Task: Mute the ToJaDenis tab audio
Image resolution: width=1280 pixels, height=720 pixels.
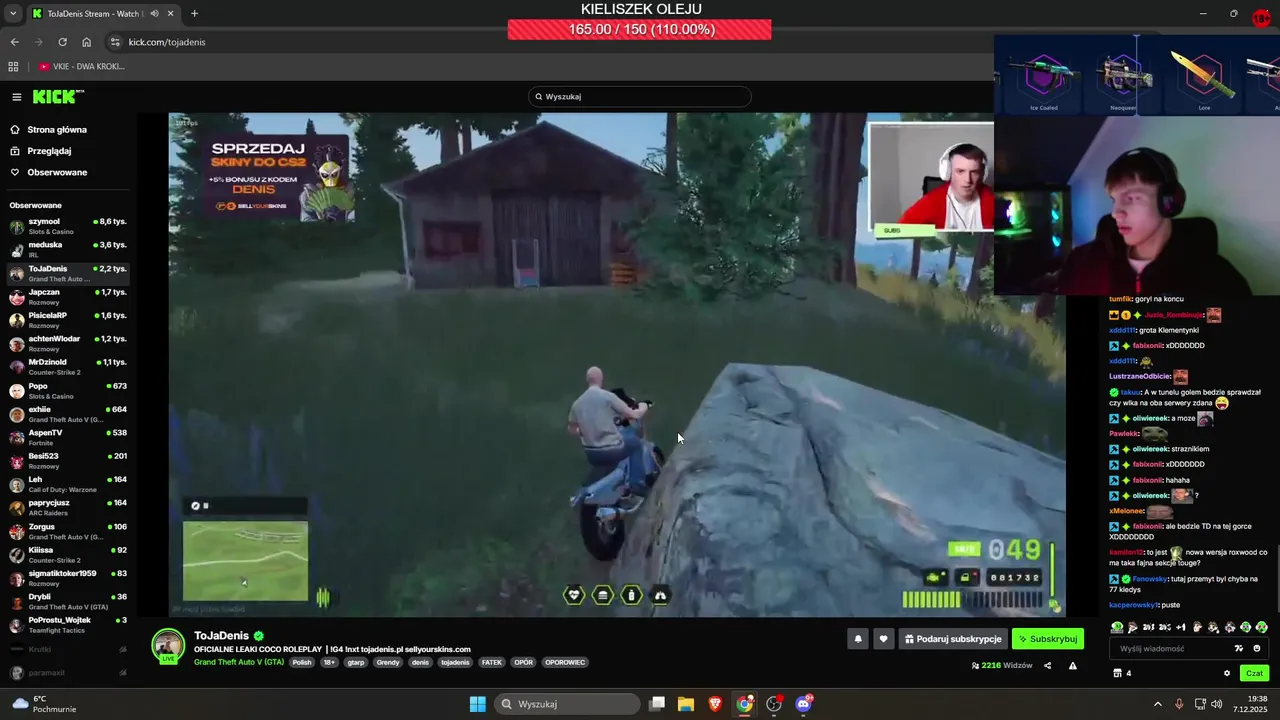Action: coord(154,14)
